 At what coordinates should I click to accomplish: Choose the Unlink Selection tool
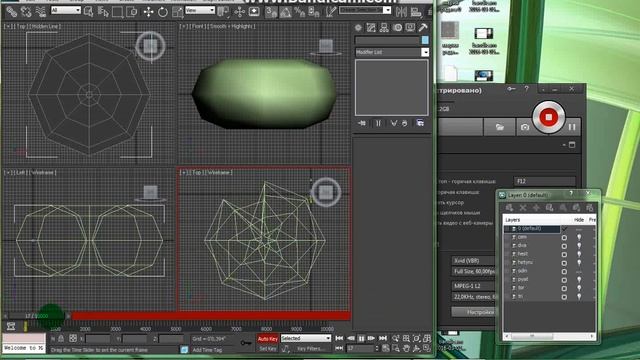(x=26, y=12)
